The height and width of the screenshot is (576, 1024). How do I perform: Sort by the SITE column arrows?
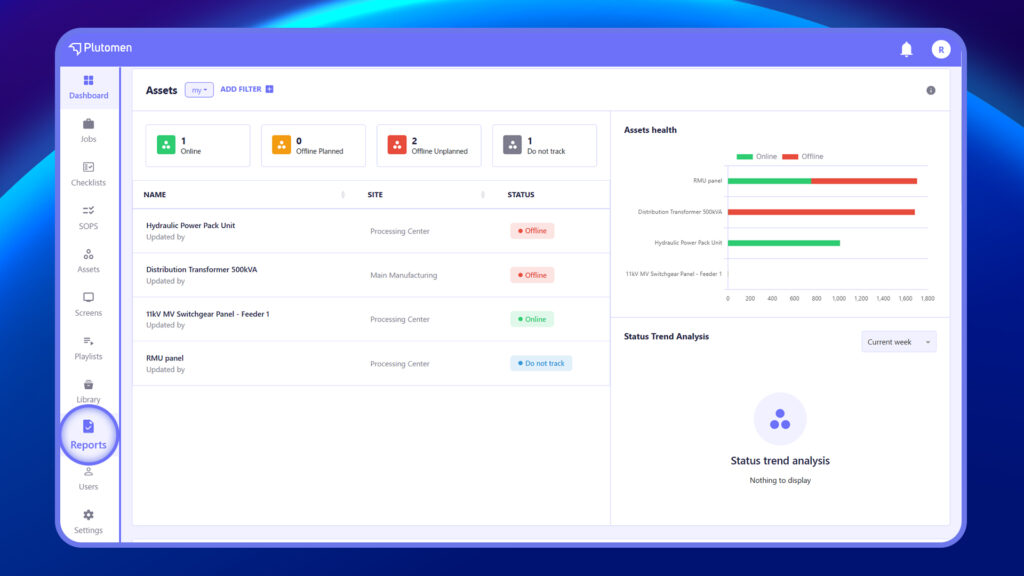(483, 195)
